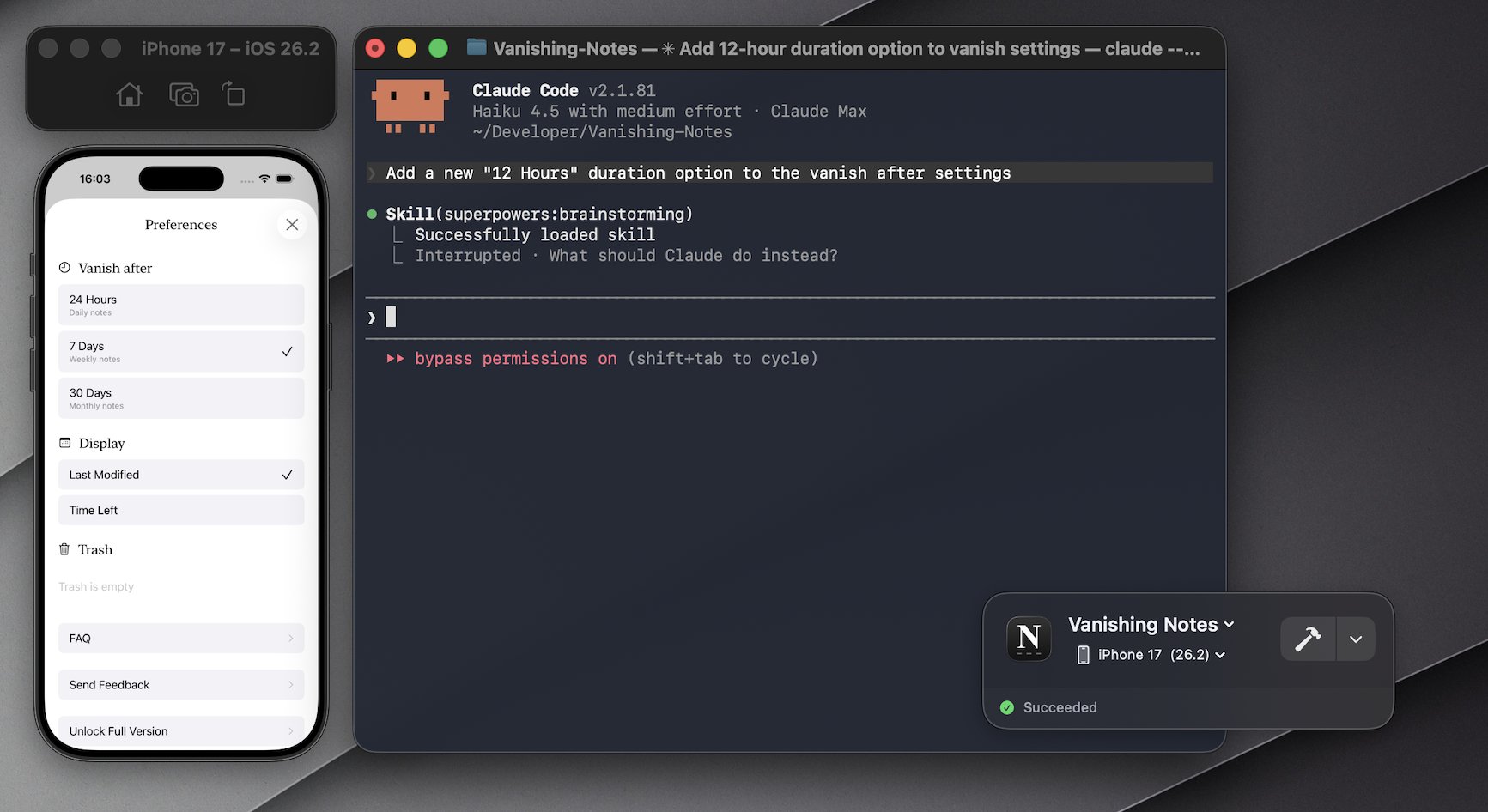Select the 7 Days vanish option

(x=181, y=352)
